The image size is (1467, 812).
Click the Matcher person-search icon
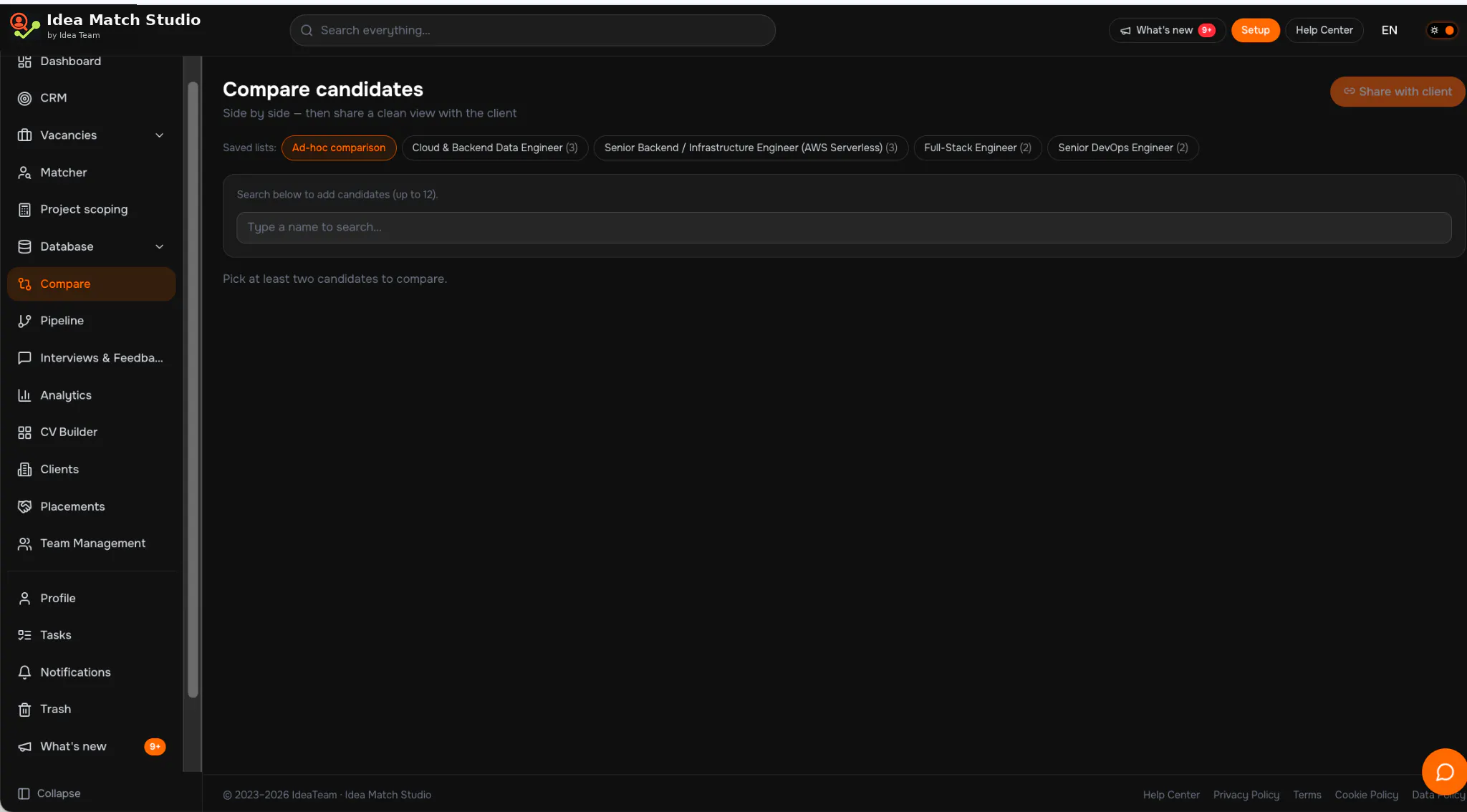24,173
